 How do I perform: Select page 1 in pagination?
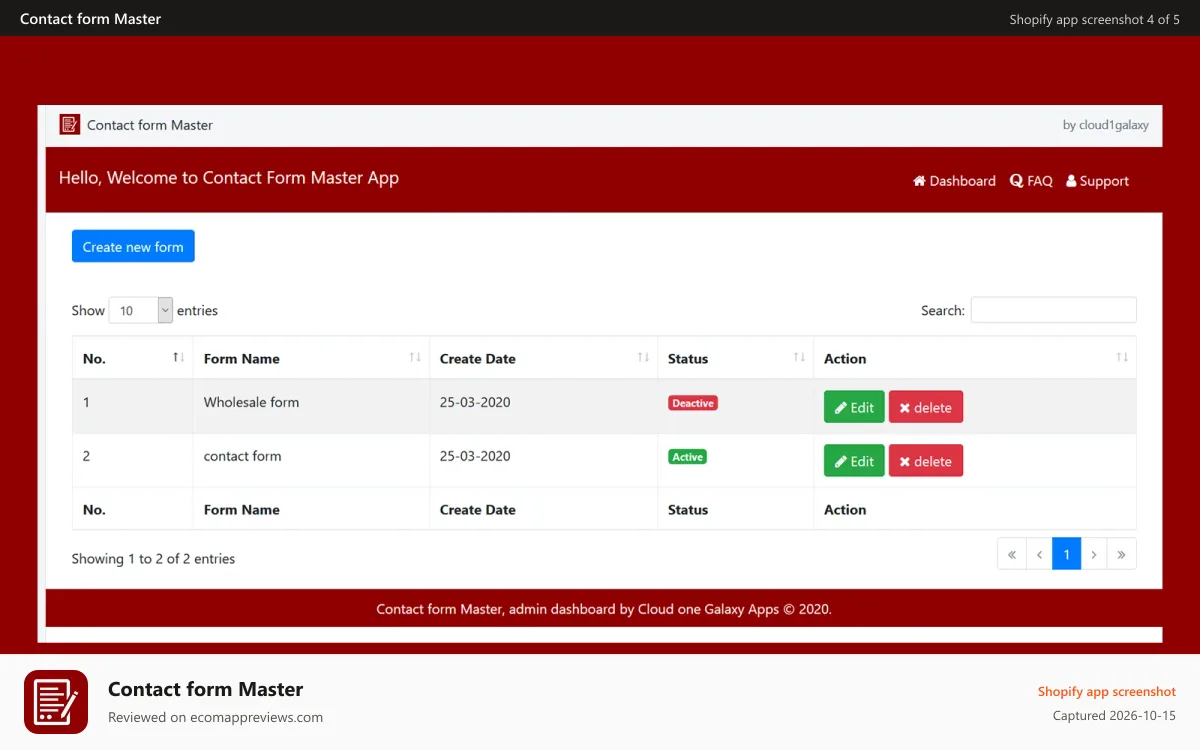(x=1067, y=554)
